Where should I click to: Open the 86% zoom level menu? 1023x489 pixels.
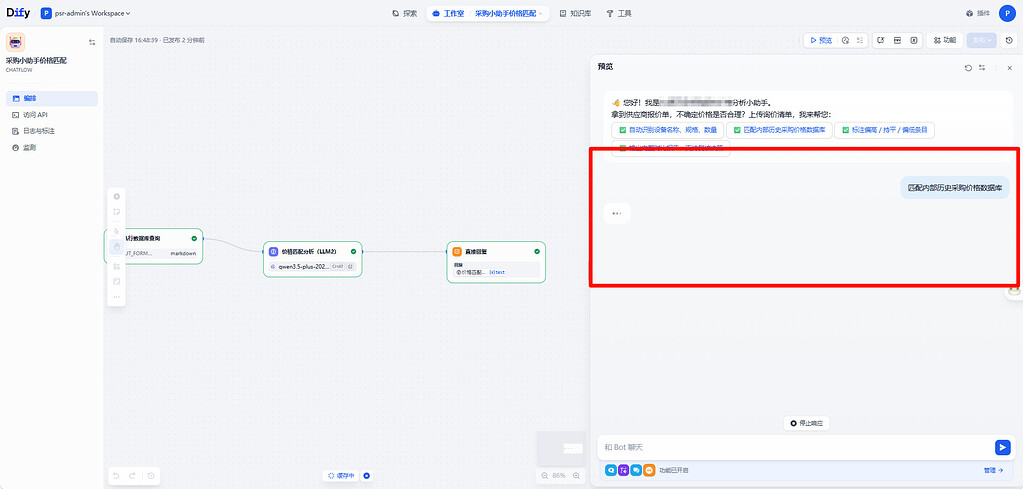click(x=559, y=476)
